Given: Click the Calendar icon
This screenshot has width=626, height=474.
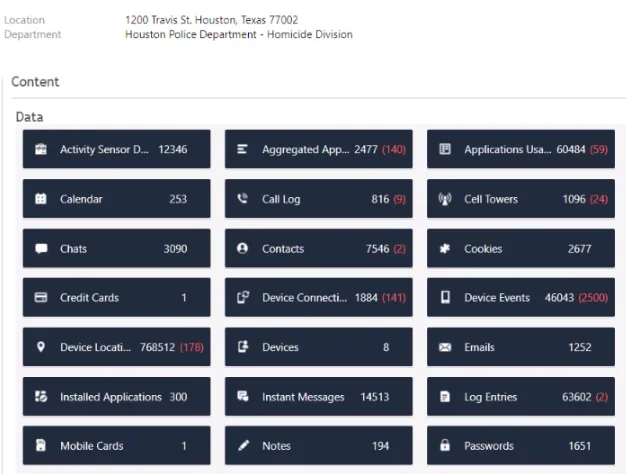Looking at the screenshot, I should click(41, 199).
